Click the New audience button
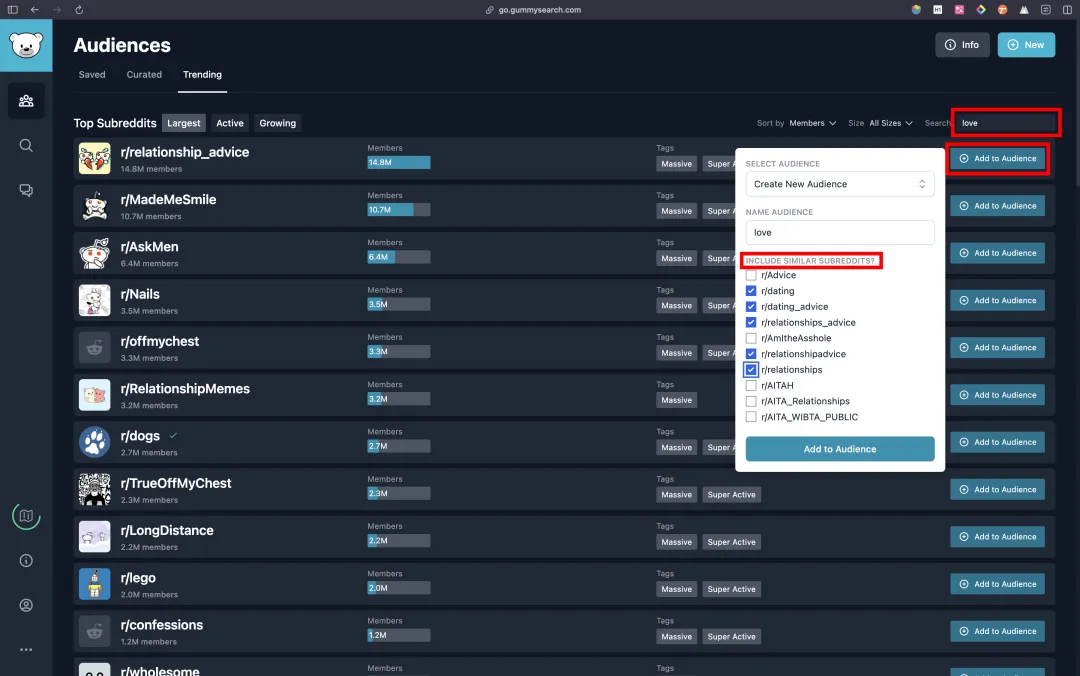1080x676 pixels. pyautogui.click(x=1026, y=45)
